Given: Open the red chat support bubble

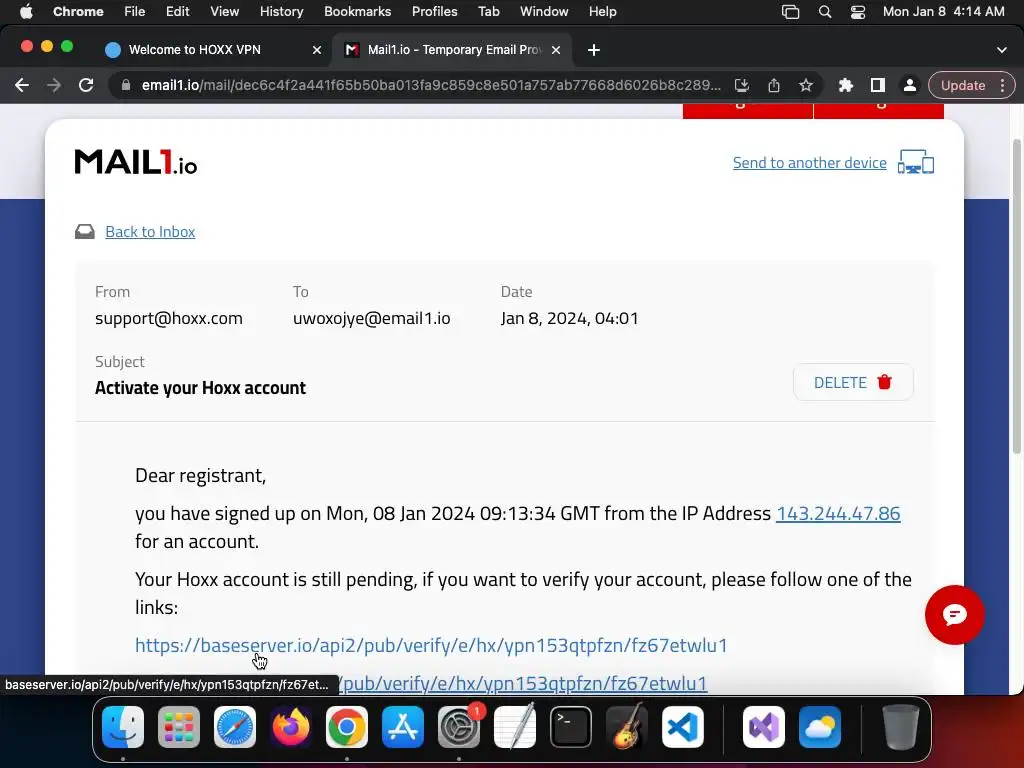Looking at the screenshot, I should [954, 615].
